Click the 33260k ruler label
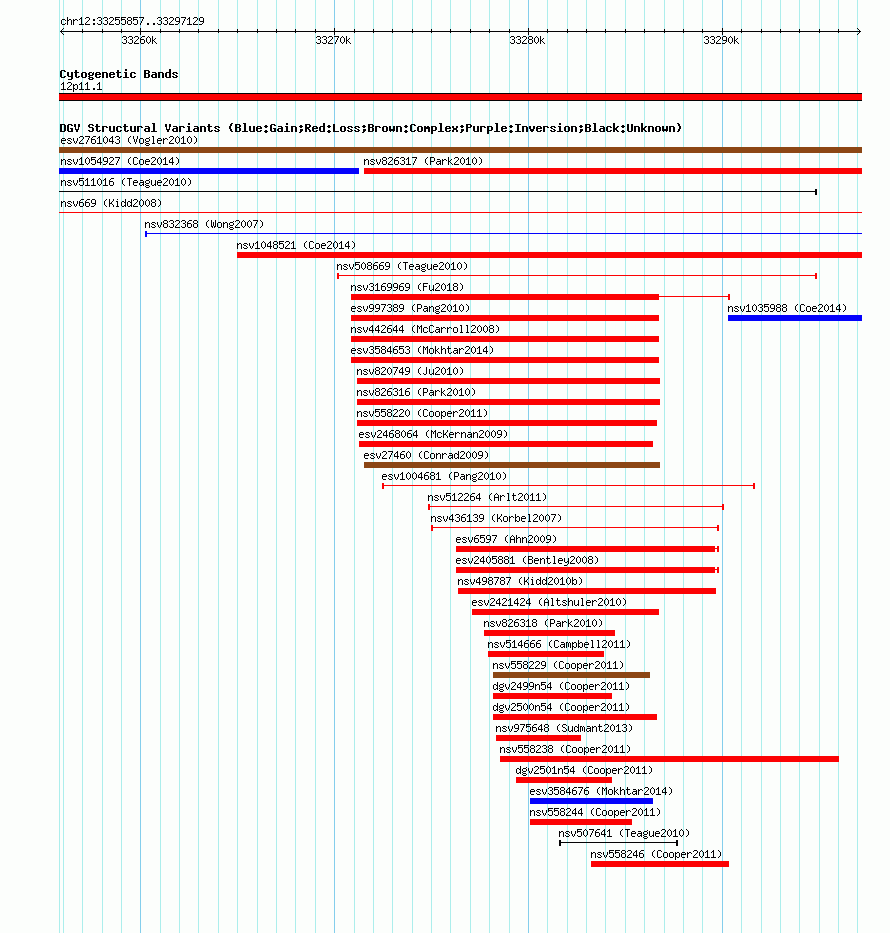 (x=139, y=40)
